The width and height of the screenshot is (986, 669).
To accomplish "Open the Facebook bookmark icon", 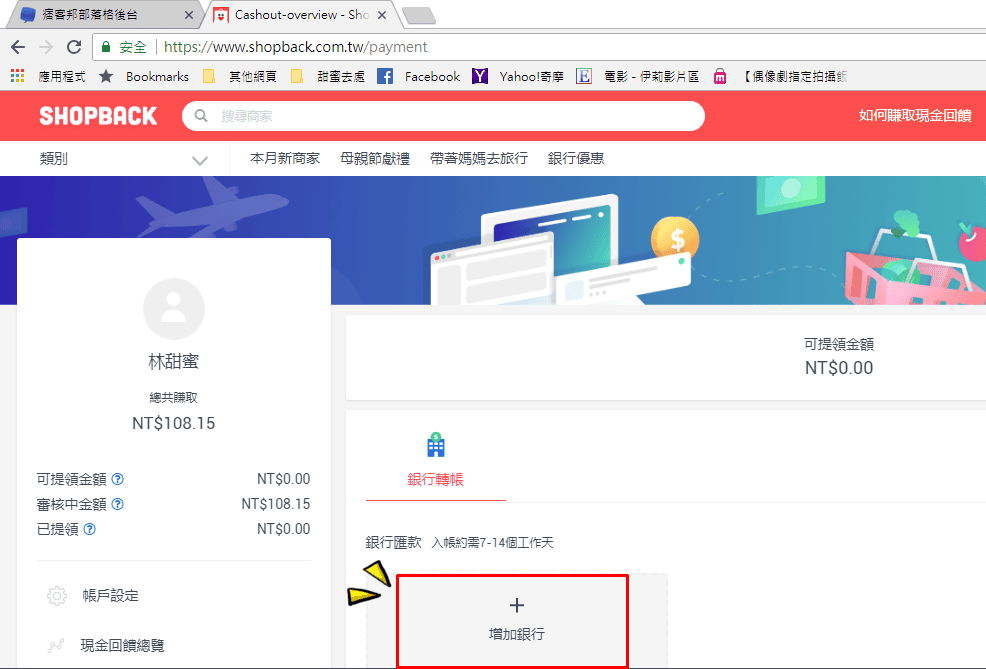I will pyautogui.click(x=385, y=76).
